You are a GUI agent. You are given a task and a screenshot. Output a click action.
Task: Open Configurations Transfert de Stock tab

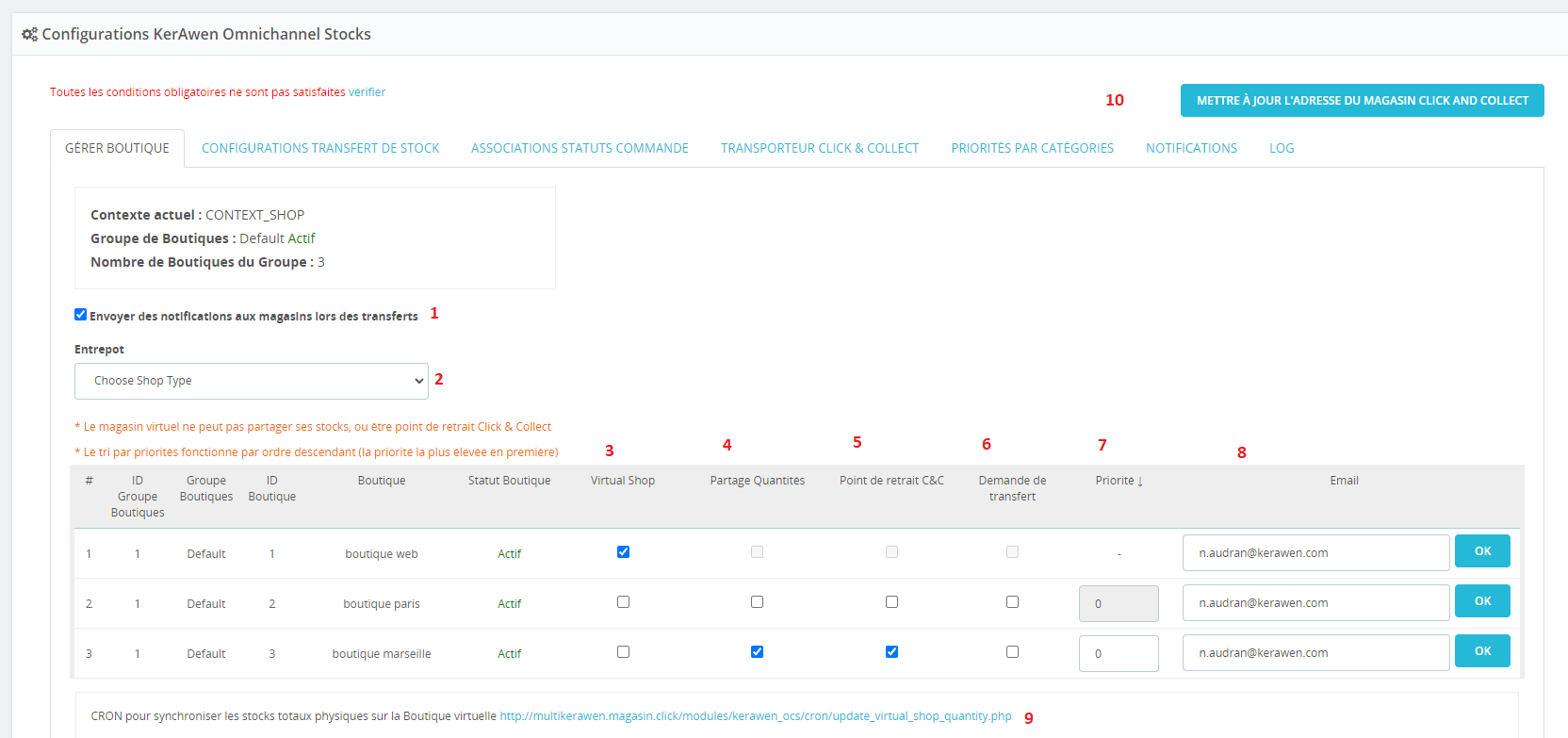click(320, 148)
